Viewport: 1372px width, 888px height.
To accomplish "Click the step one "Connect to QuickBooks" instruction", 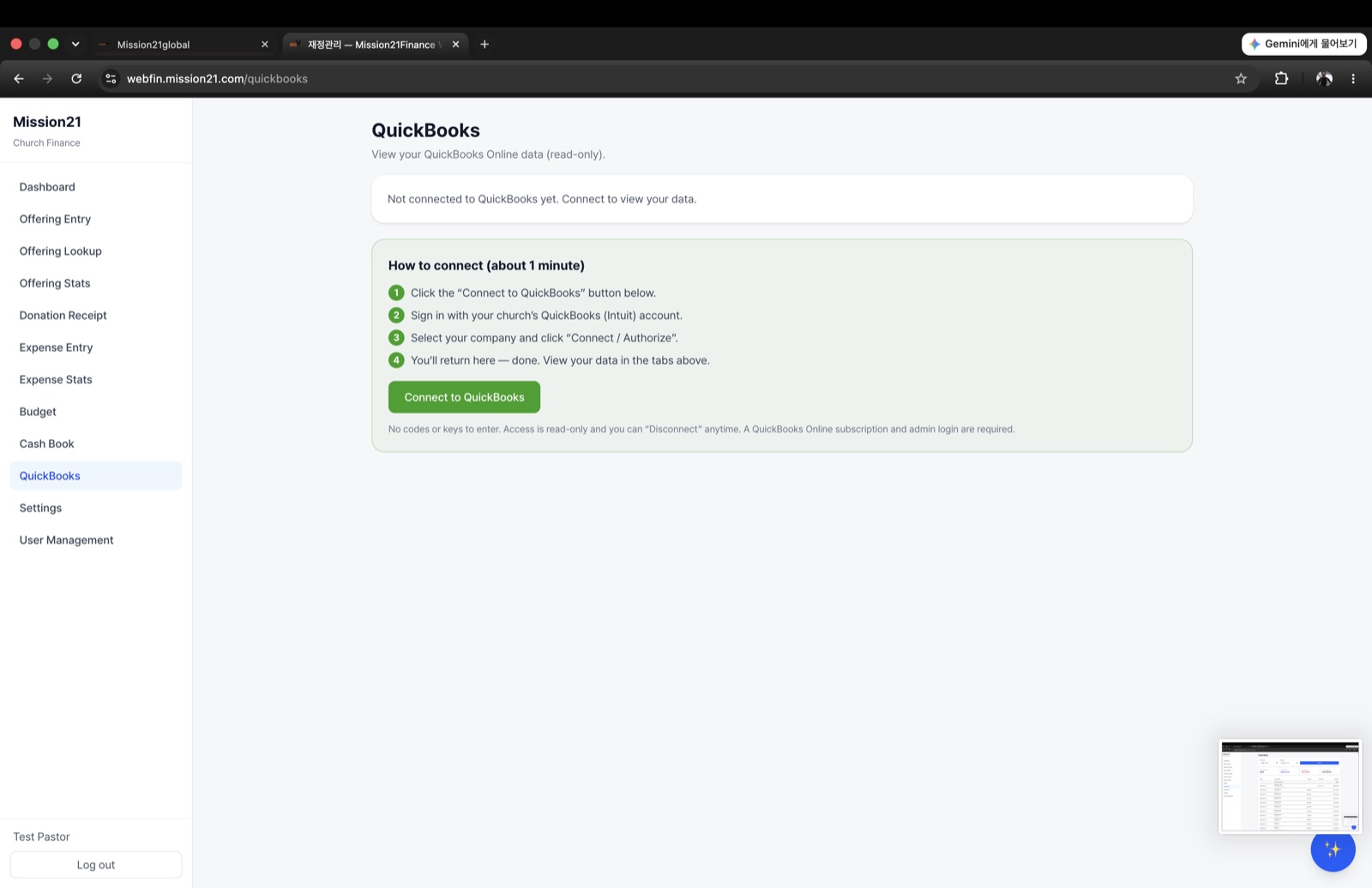I will click(x=533, y=293).
